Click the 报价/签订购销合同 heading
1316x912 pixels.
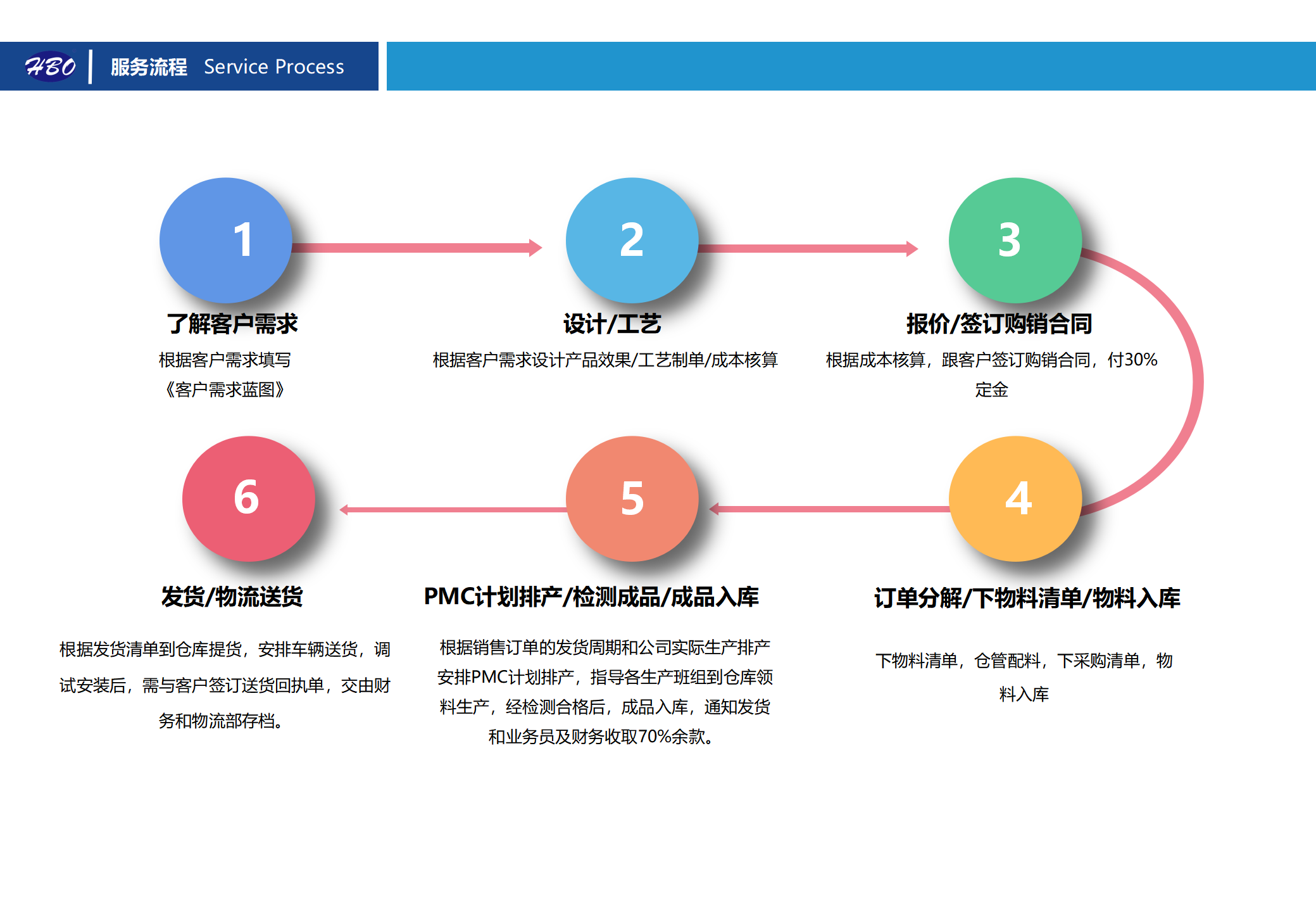(x=1000, y=323)
